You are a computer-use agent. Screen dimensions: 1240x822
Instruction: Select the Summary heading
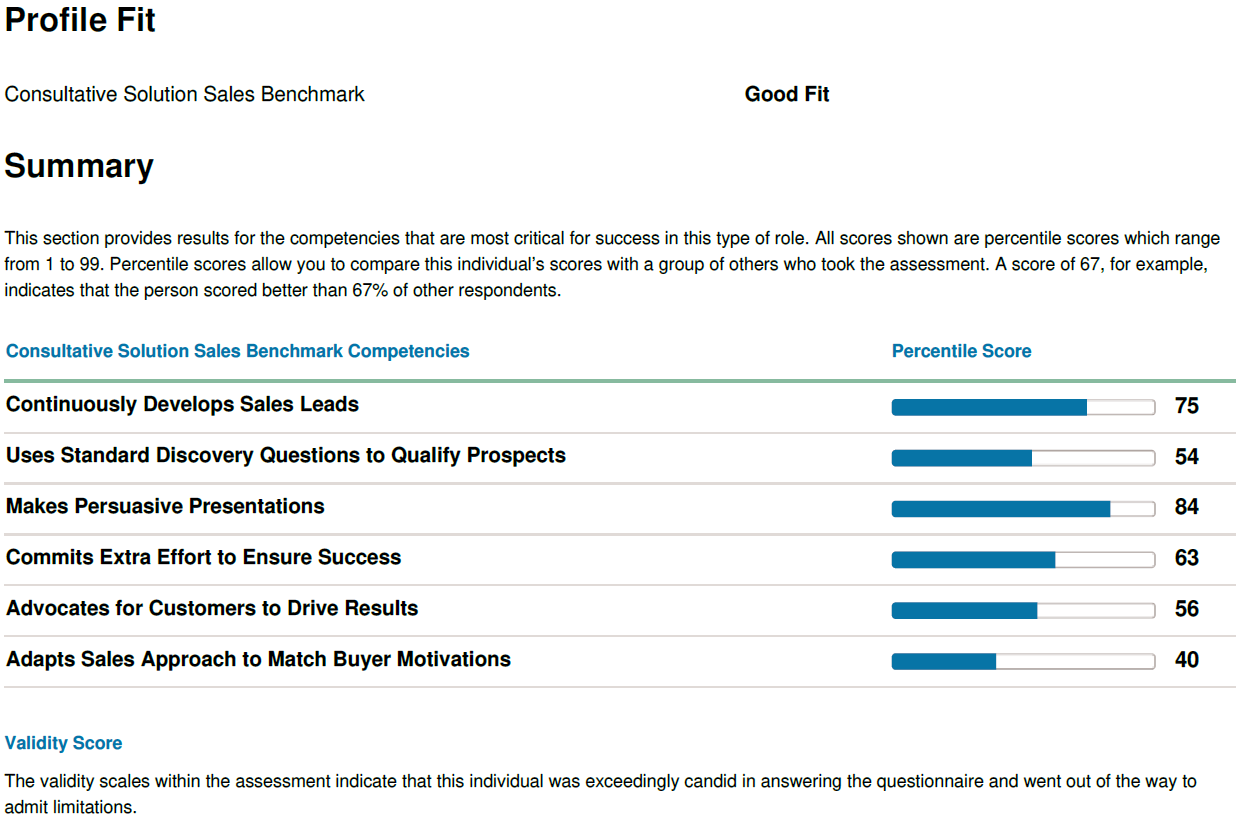[79, 166]
